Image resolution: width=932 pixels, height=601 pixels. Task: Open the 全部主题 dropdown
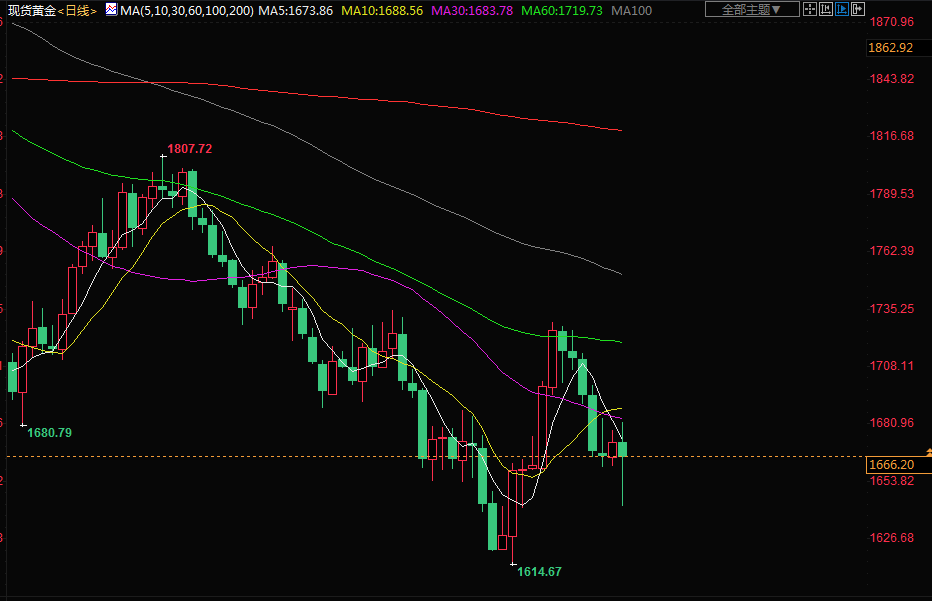[752, 10]
